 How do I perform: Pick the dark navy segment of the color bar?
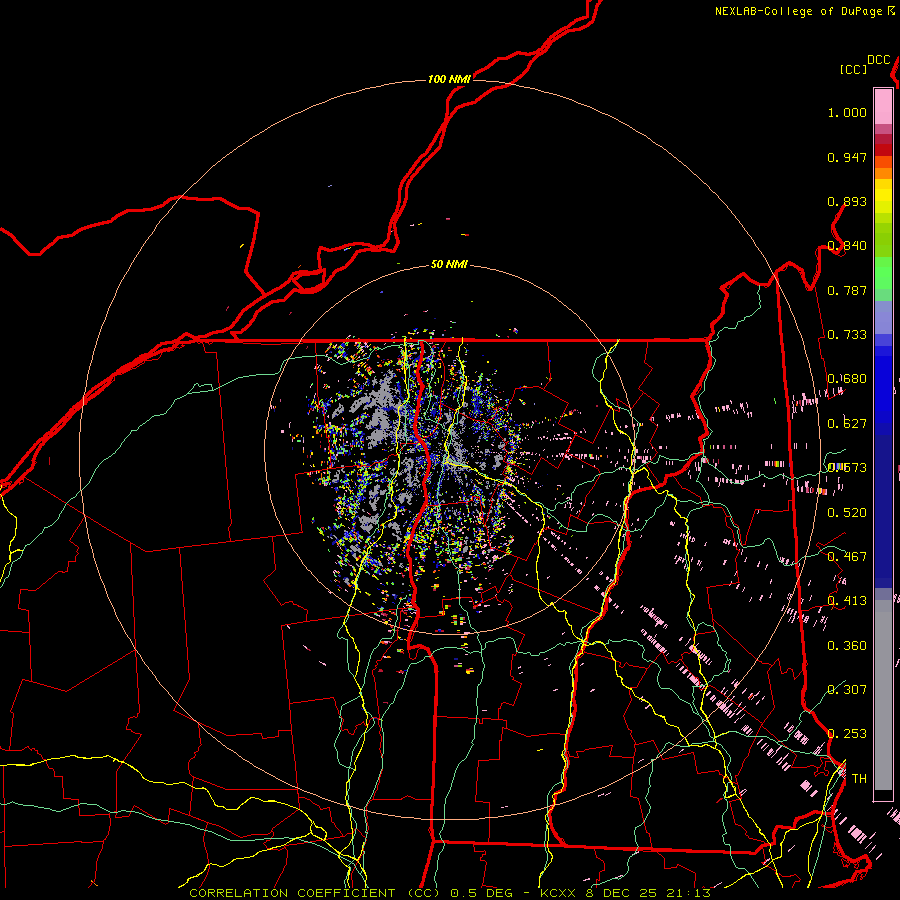point(883,511)
